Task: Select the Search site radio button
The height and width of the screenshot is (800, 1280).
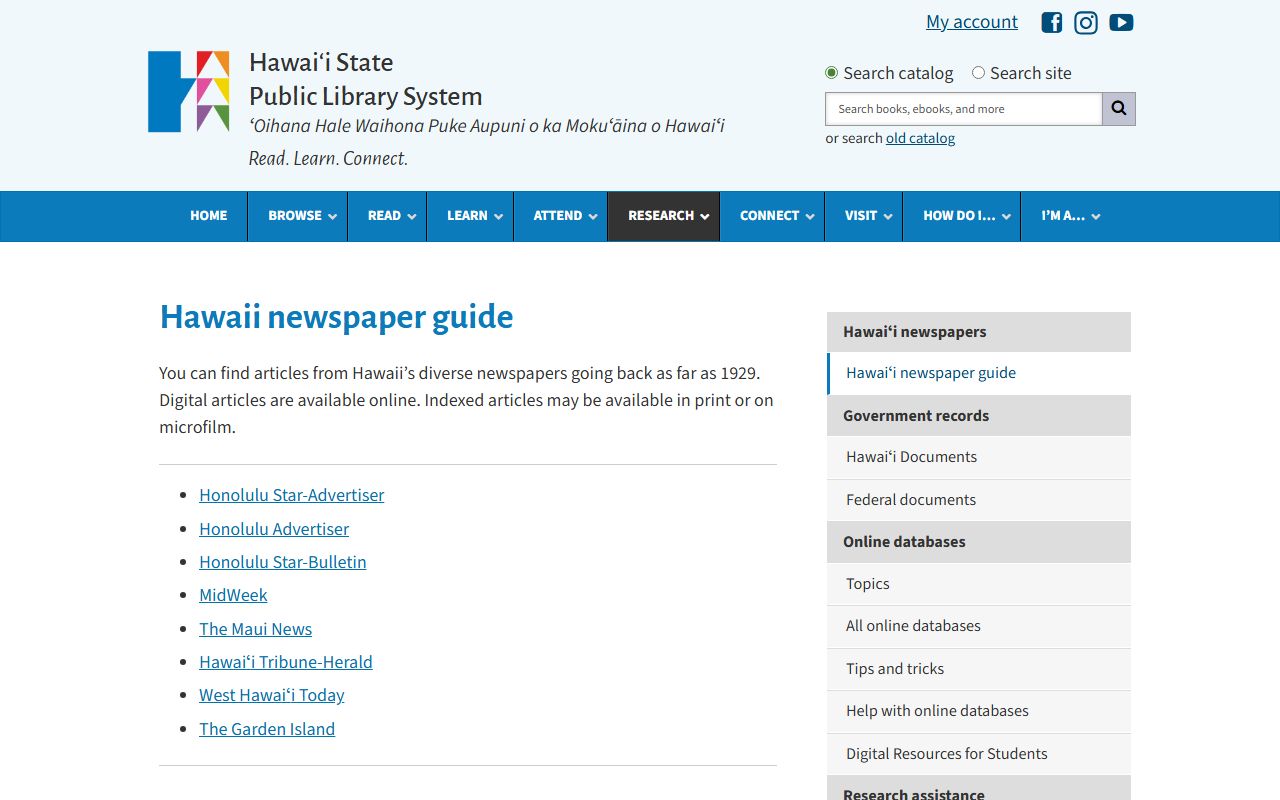Action: click(x=978, y=73)
